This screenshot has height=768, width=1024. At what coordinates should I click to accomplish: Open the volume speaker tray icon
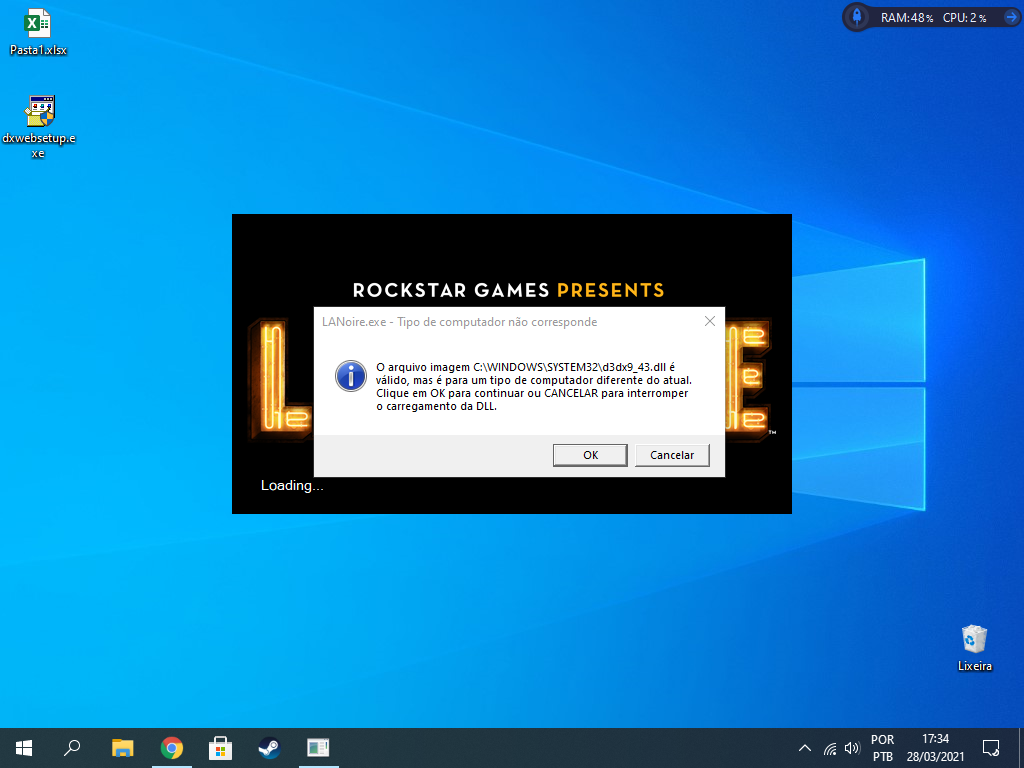(852, 748)
